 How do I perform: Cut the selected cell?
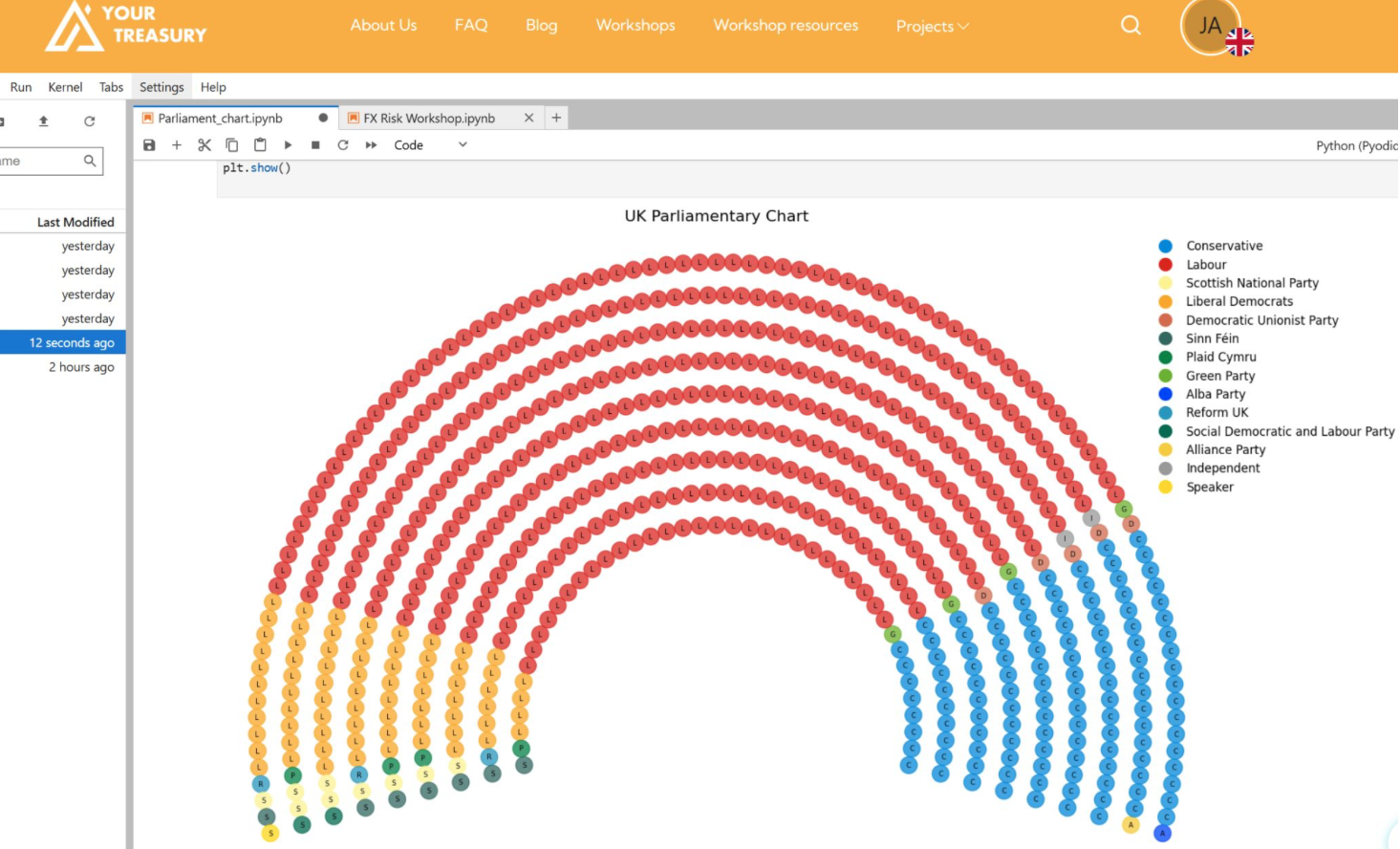coord(203,144)
